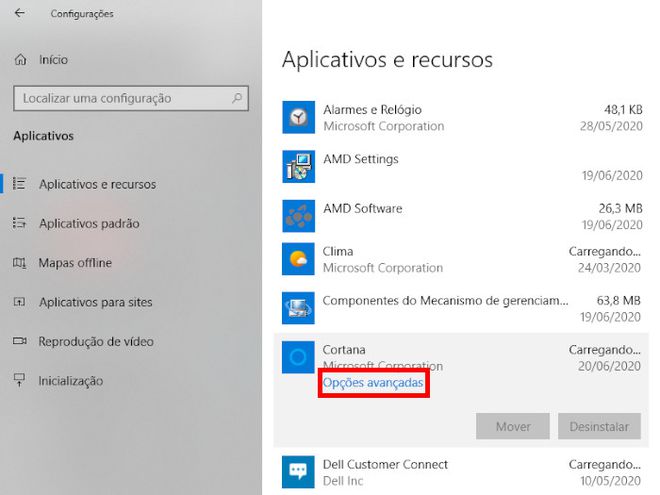
Task: Click the 20/06/2020 date for Cortana
Action: pyautogui.click(x=609, y=366)
